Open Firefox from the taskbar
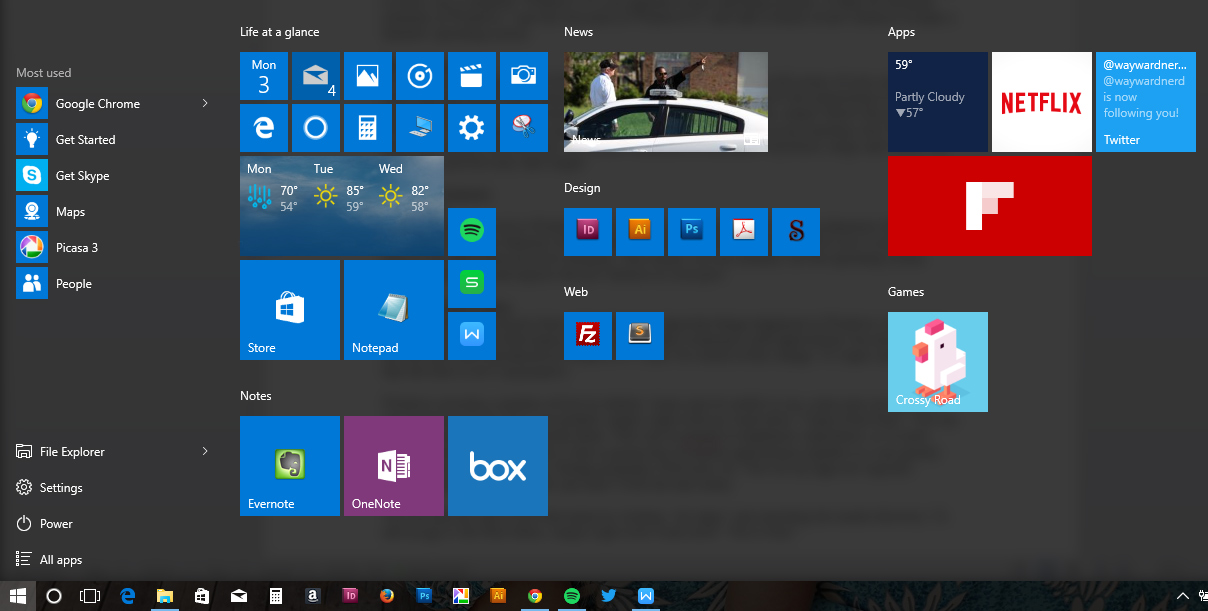This screenshot has height=611, width=1208. pyautogui.click(x=387, y=596)
